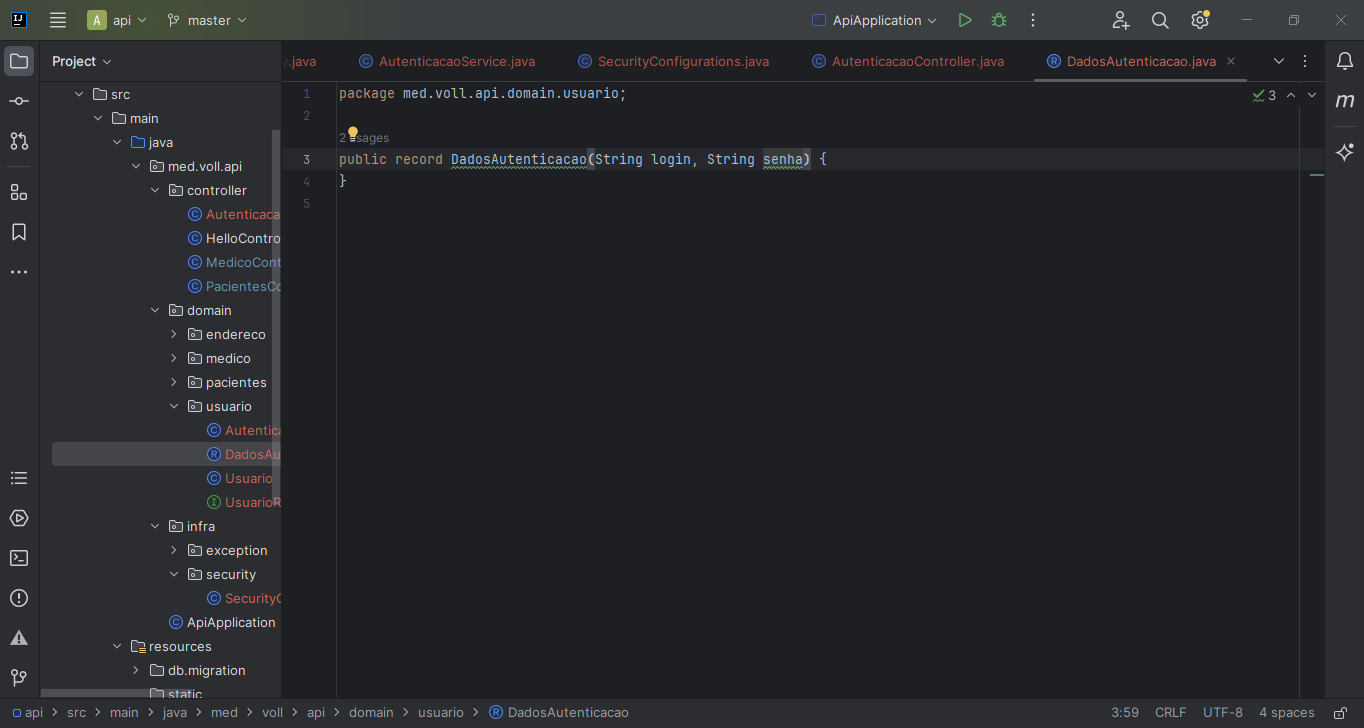Viewport: 1364px width, 728px height.
Task: Run ApiApplication with the play button
Action: coord(964,20)
